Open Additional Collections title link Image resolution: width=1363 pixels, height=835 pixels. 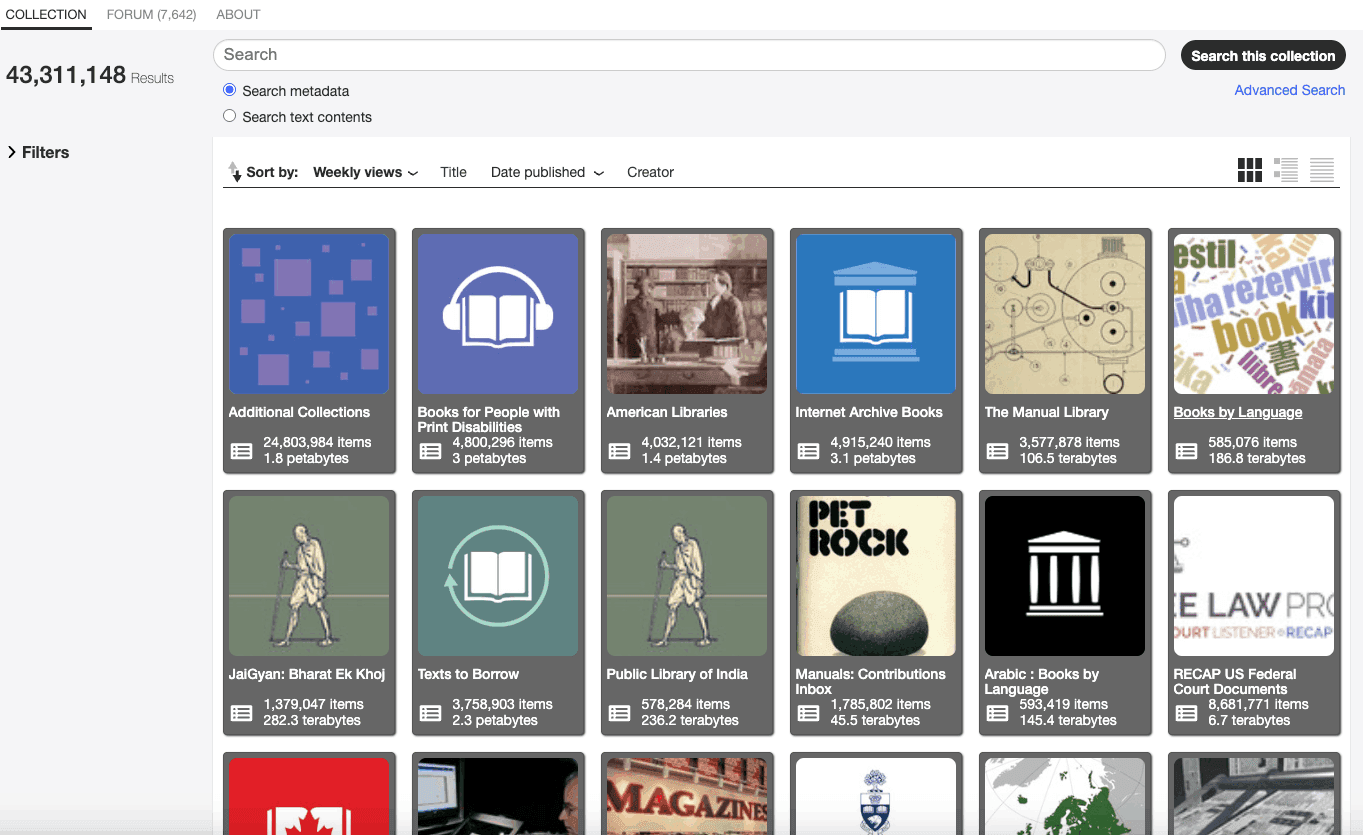[x=299, y=412]
